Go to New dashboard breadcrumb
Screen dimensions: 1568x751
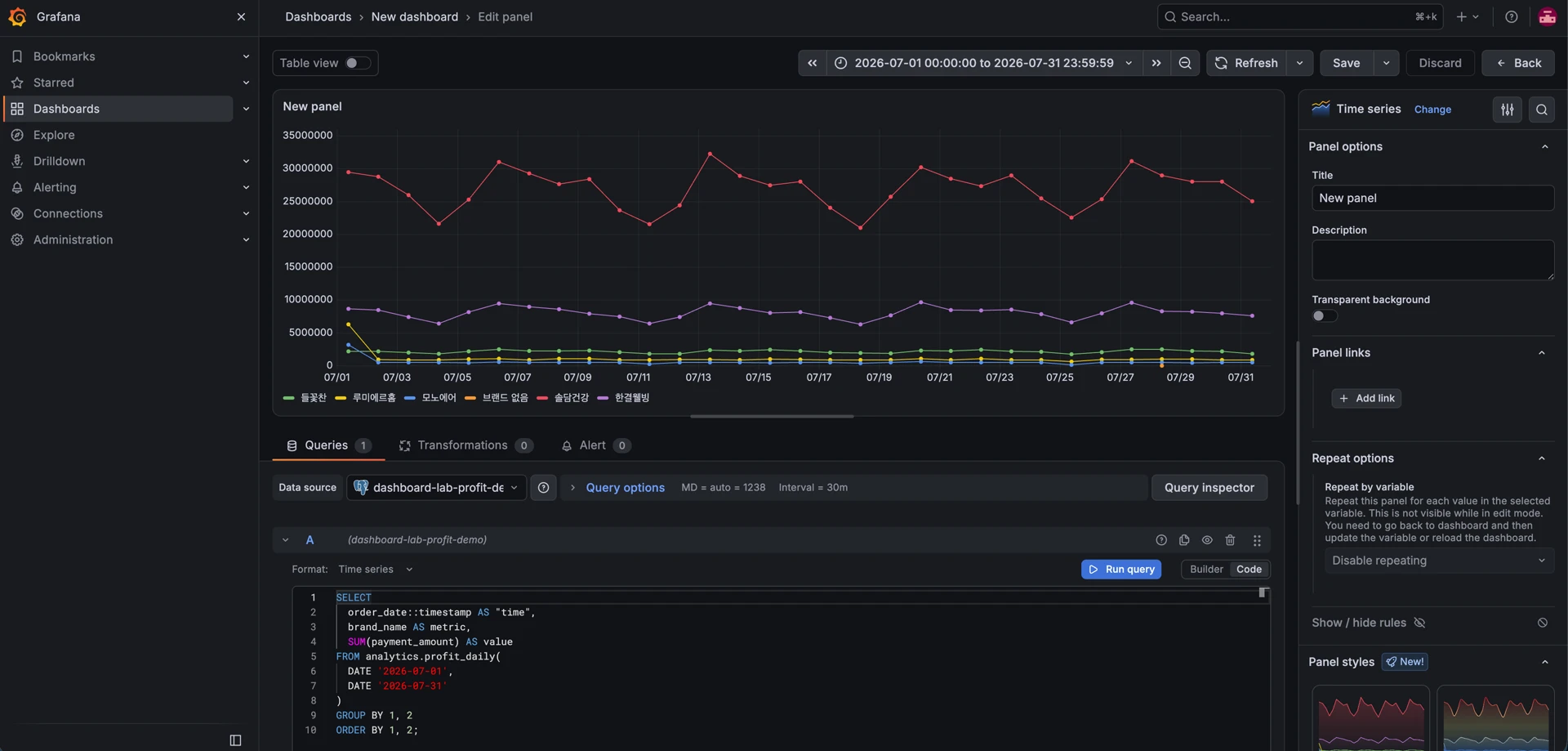[x=414, y=16]
